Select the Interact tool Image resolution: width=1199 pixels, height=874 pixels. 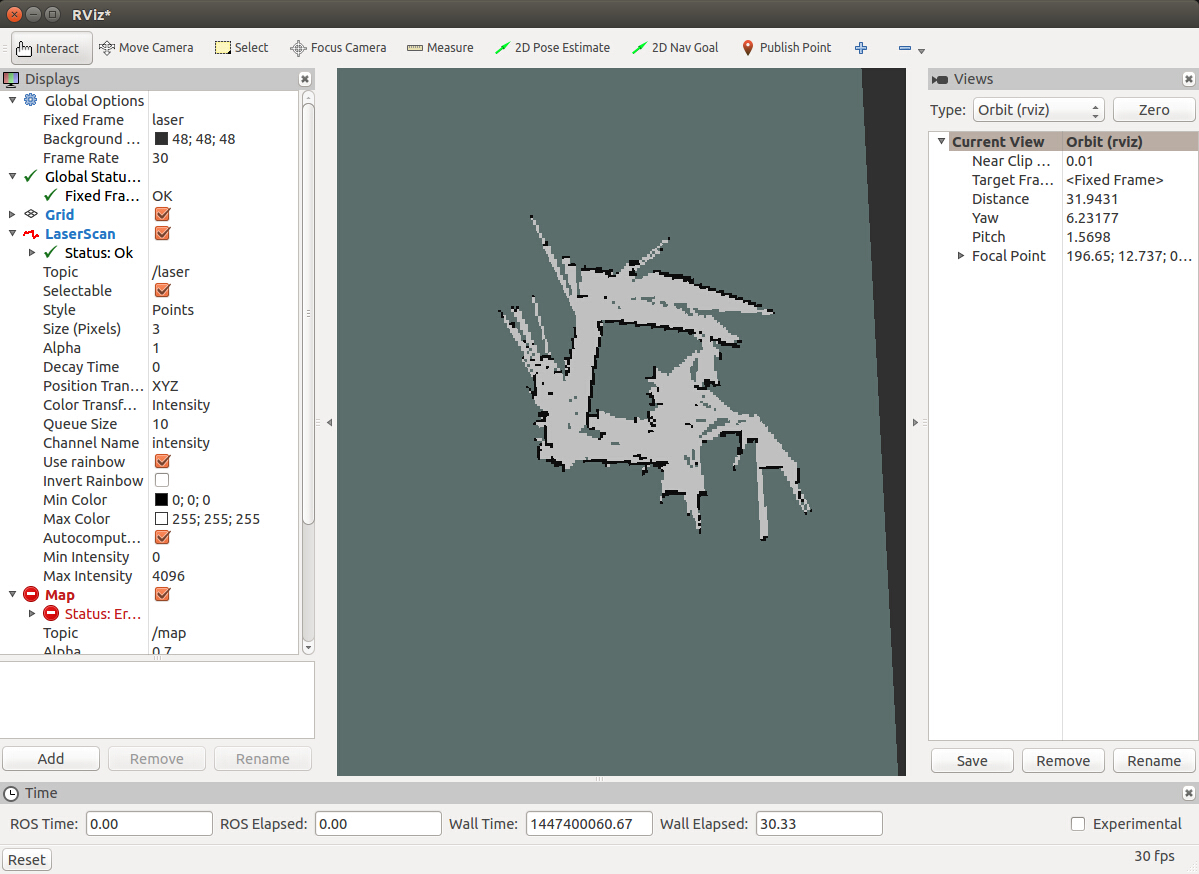click(49, 48)
